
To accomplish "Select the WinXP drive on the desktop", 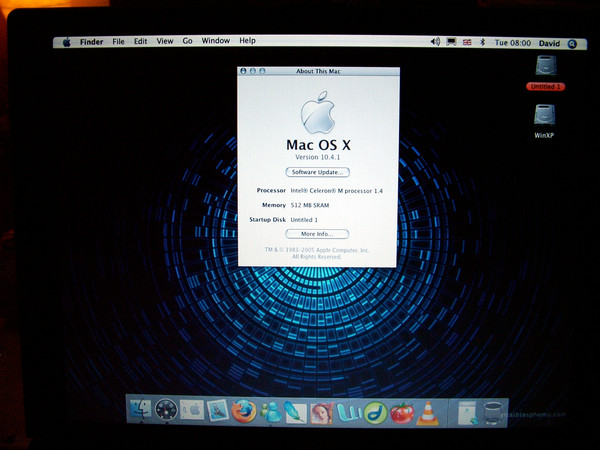I will [x=544, y=121].
